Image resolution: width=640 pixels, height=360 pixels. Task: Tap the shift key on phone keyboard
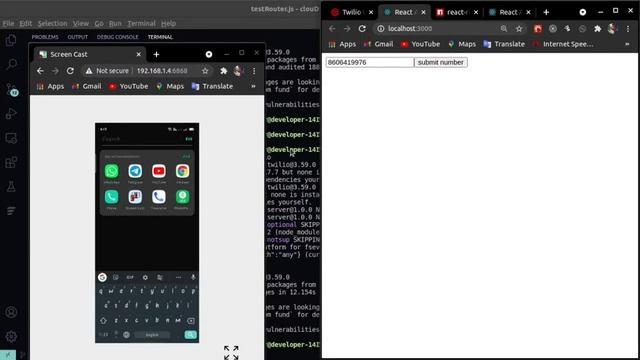click(x=103, y=321)
